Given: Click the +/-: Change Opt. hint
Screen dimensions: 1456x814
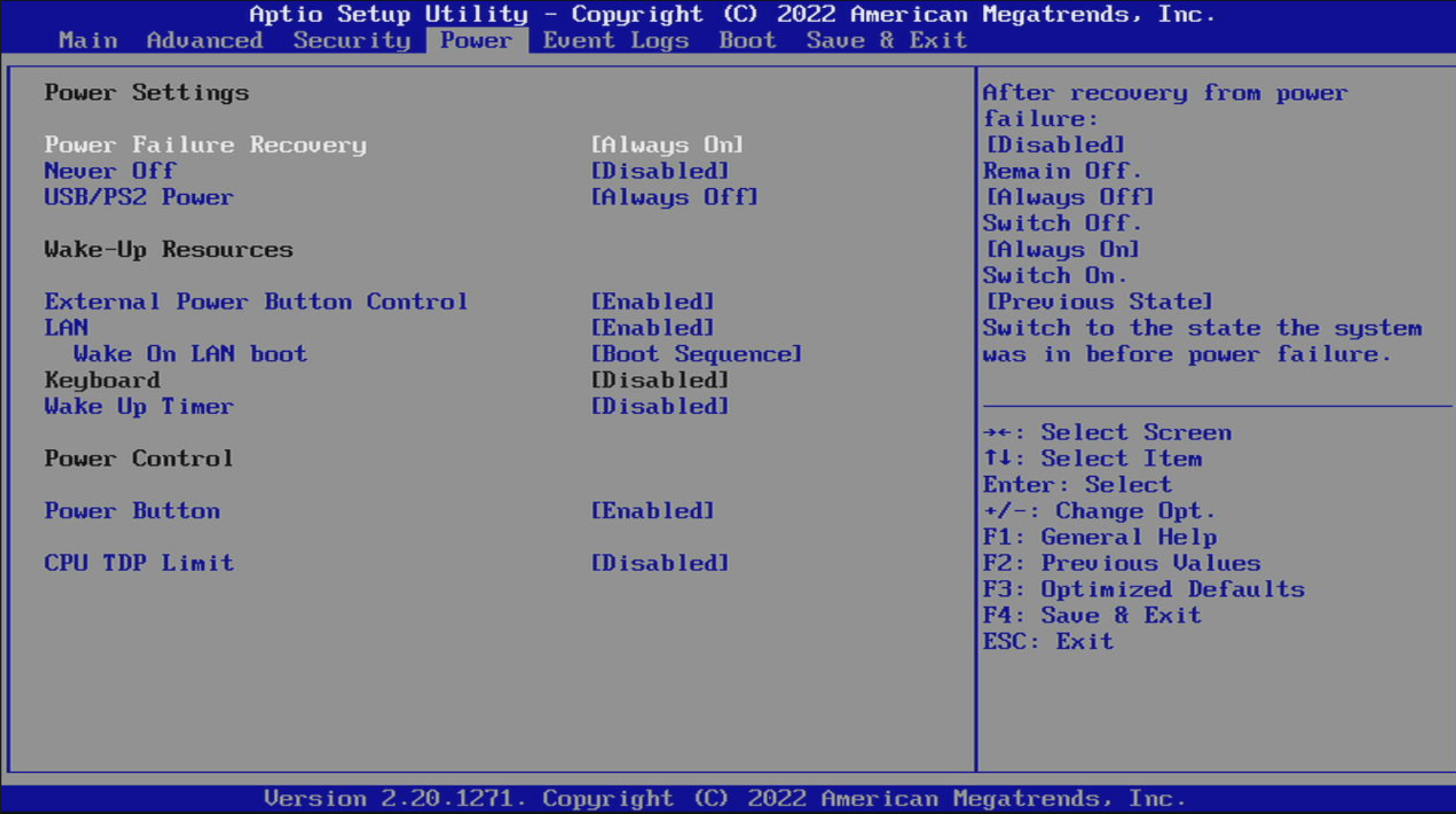Looking at the screenshot, I should tap(1099, 511).
